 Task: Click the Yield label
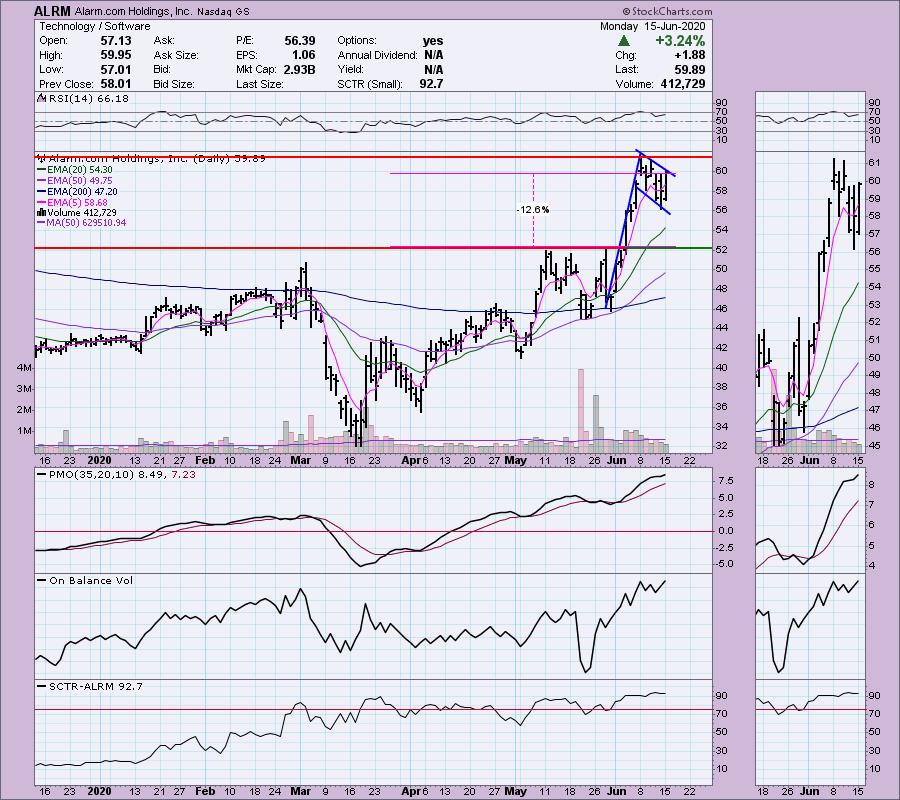point(351,69)
